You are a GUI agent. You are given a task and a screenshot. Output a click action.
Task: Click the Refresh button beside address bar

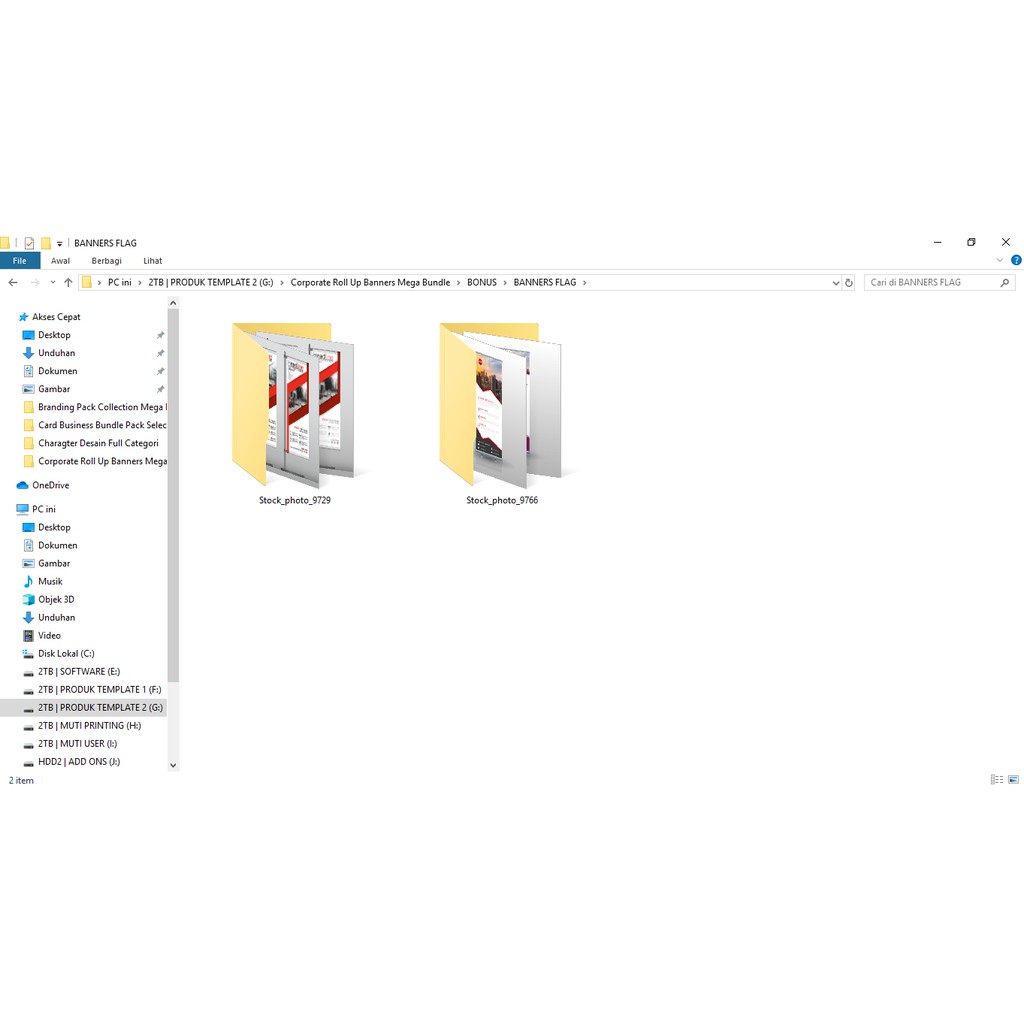click(849, 283)
